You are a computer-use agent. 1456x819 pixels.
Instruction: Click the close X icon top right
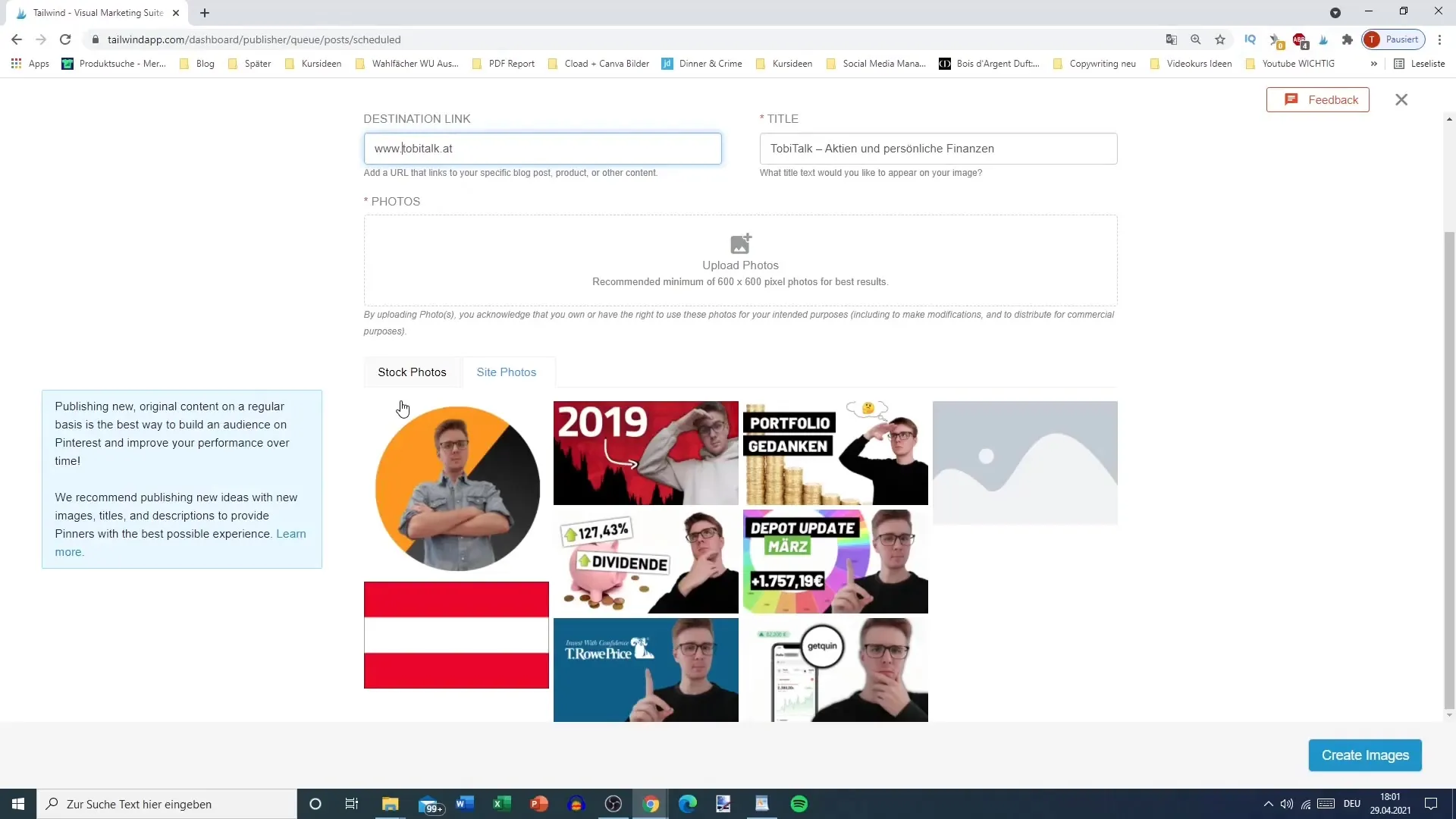[1401, 100]
